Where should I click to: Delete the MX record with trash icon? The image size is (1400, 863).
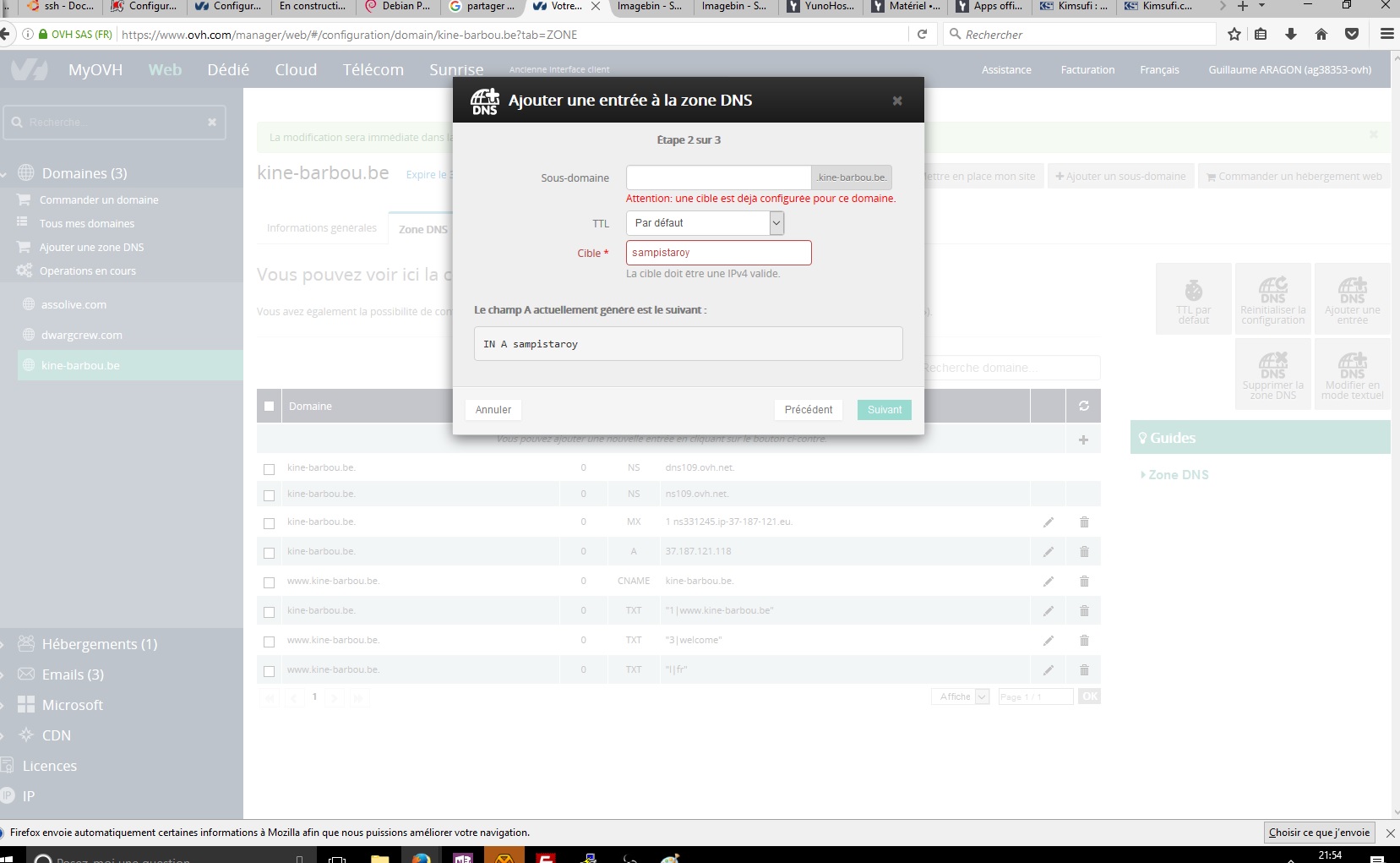(1084, 522)
